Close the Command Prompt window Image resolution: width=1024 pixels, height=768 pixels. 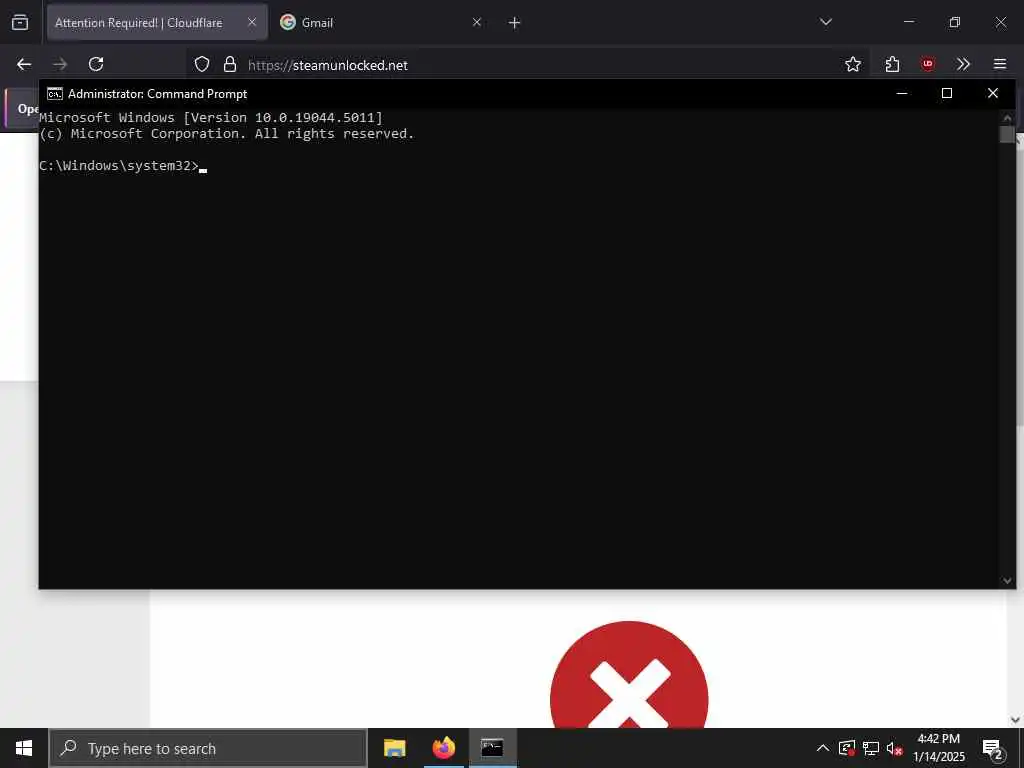[x=993, y=93]
